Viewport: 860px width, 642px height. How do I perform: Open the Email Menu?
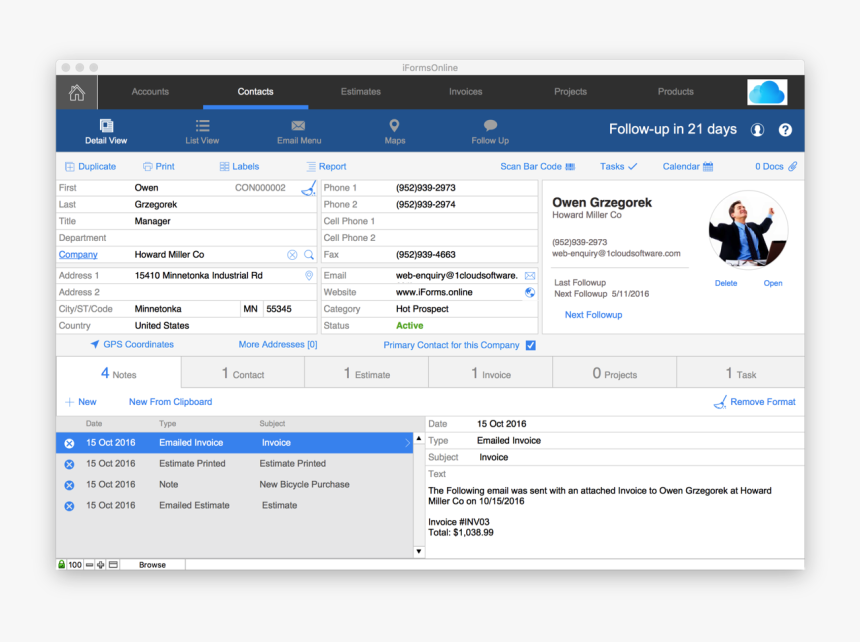[x=299, y=132]
